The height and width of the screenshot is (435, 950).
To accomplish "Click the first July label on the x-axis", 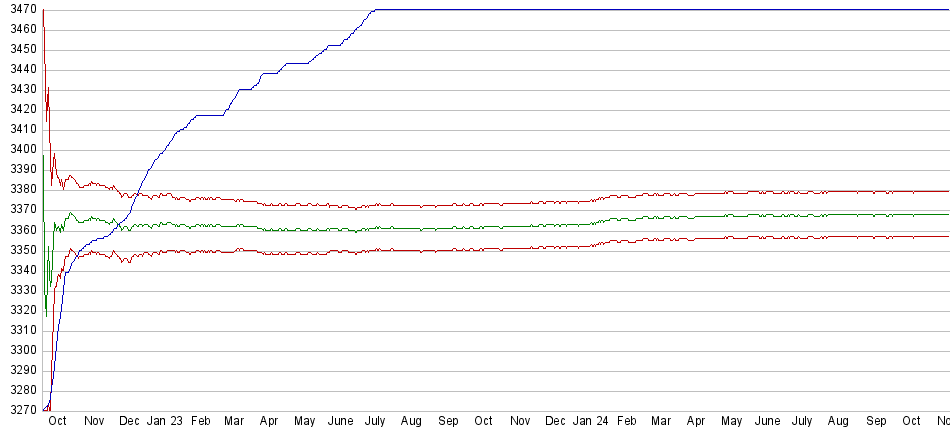I will (376, 422).
